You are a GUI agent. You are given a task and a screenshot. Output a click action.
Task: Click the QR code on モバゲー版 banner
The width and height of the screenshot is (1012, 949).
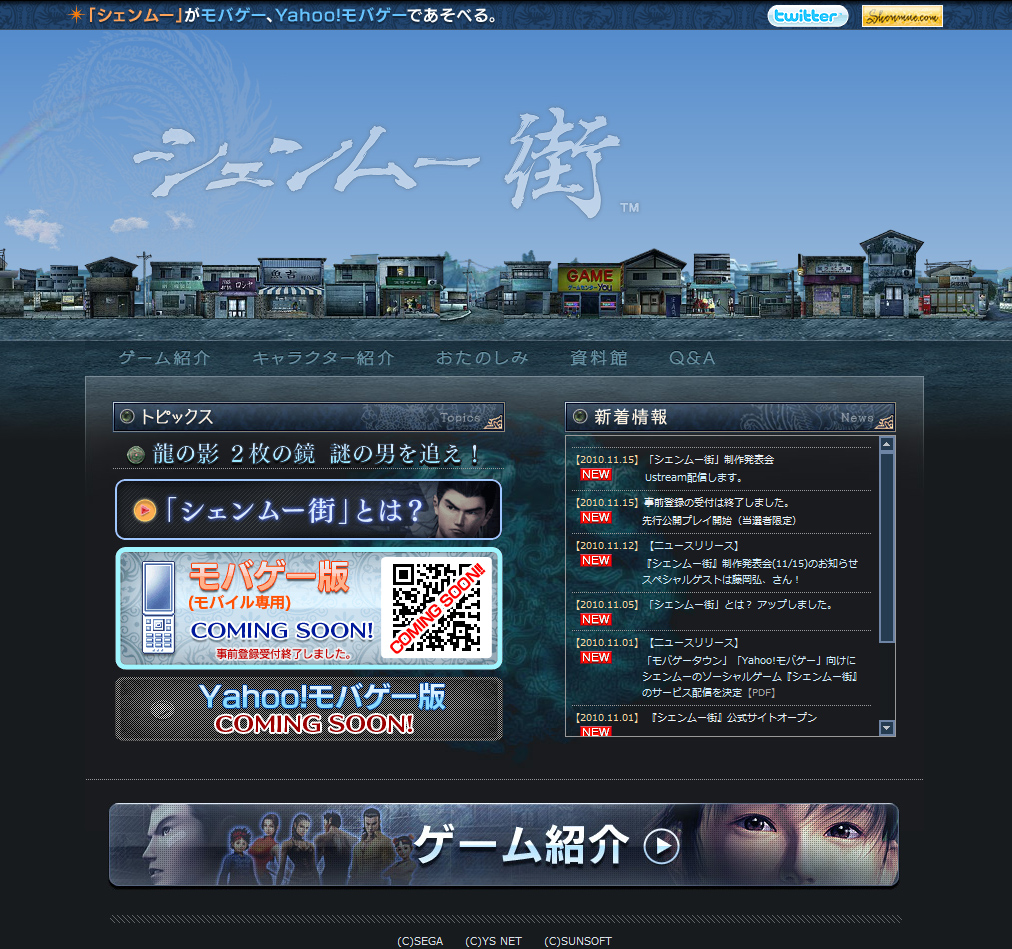pos(437,607)
